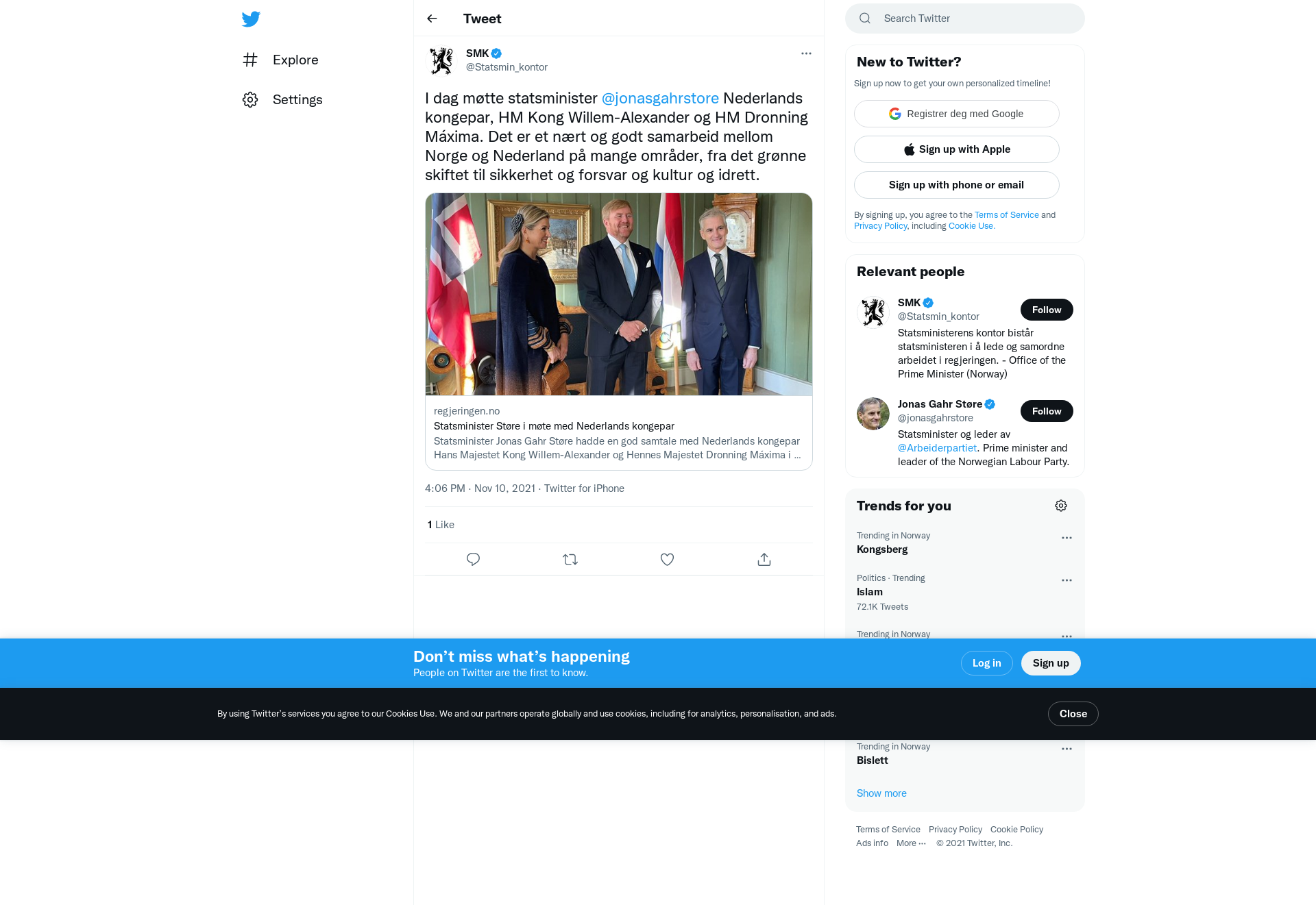This screenshot has height=905, width=1316.
Task: Click the Search Twitter field
Action: 964,18
